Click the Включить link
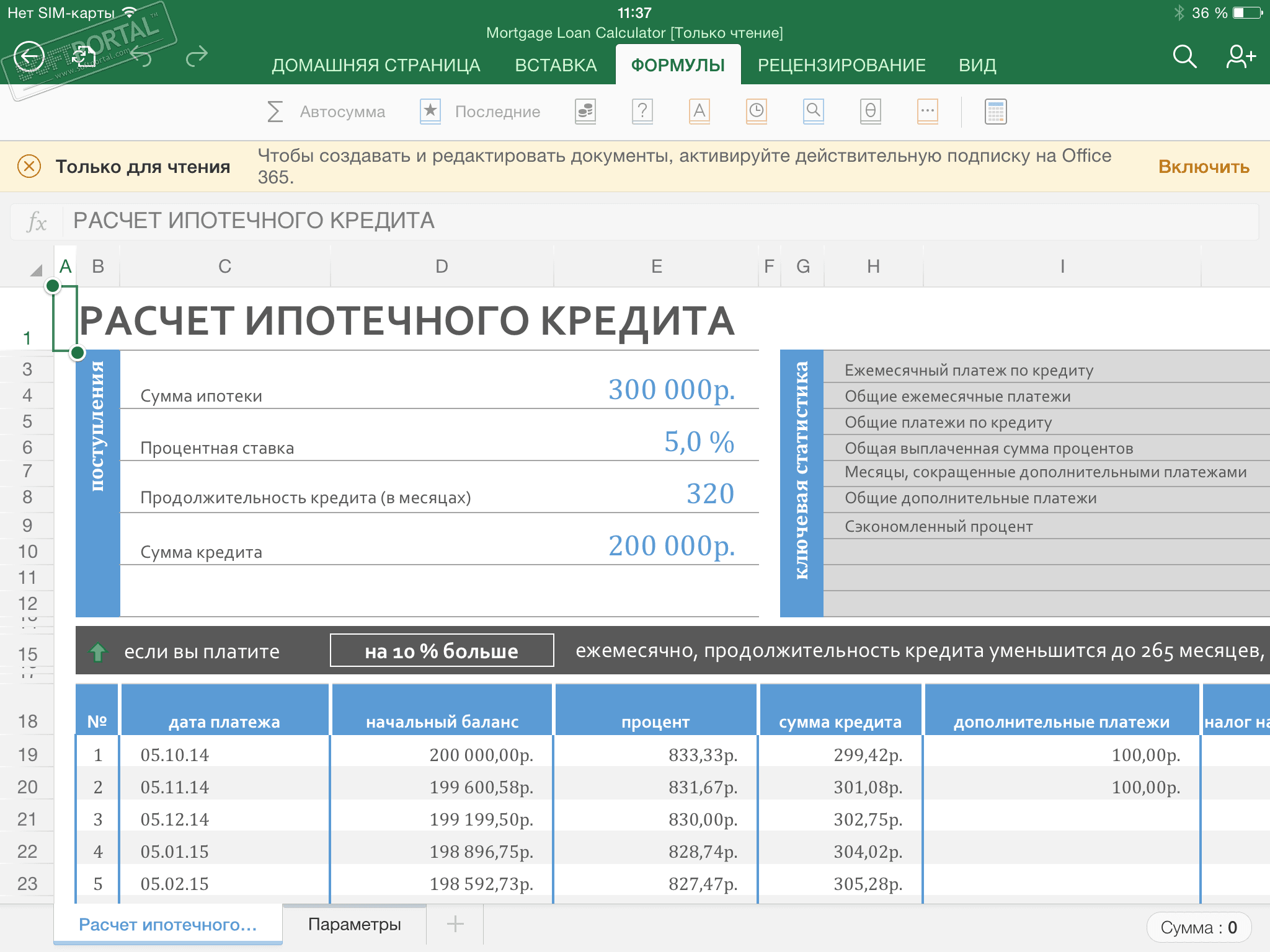 pyautogui.click(x=1203, y=167)
